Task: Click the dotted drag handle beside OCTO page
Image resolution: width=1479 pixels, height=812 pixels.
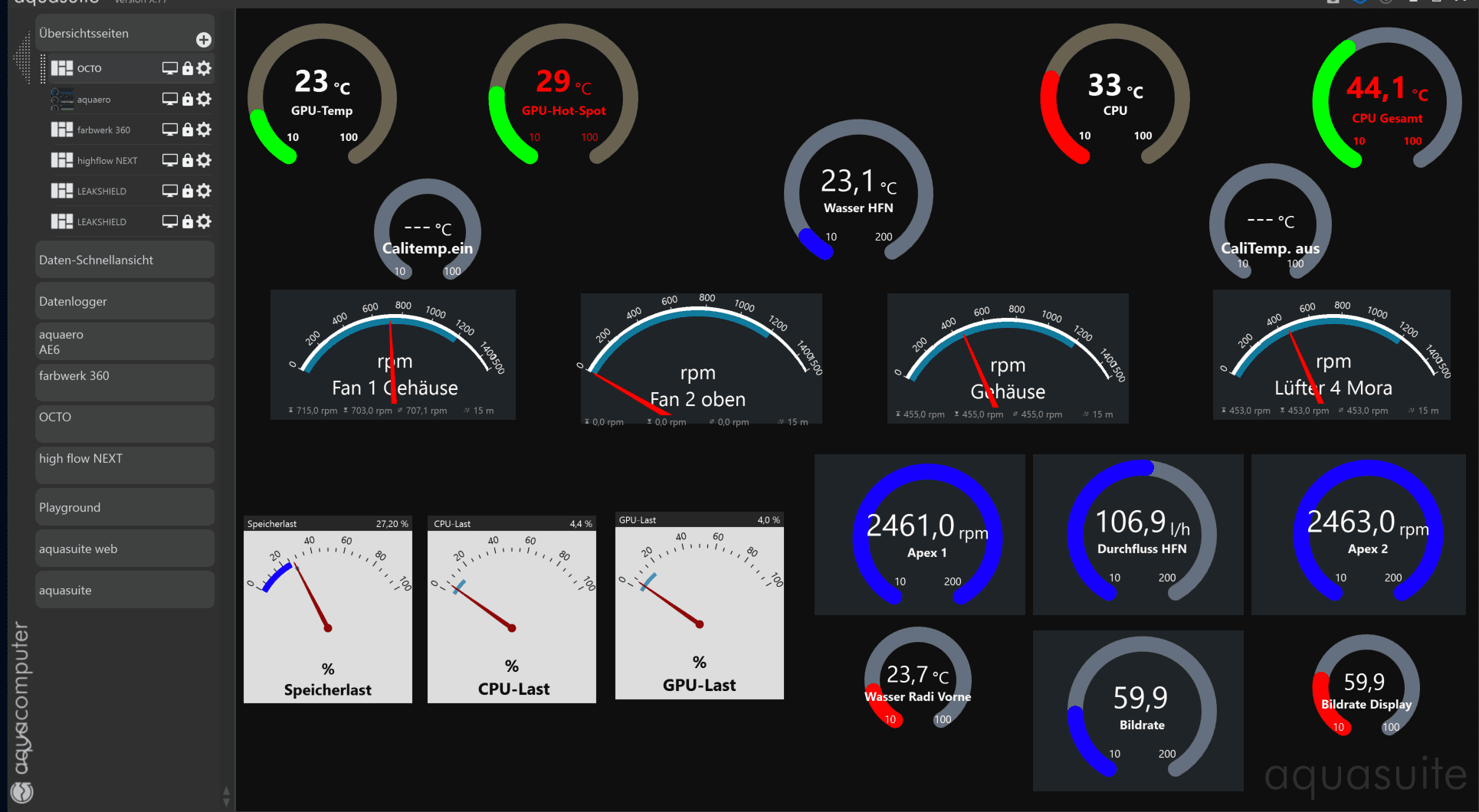Action: point(43,68)
